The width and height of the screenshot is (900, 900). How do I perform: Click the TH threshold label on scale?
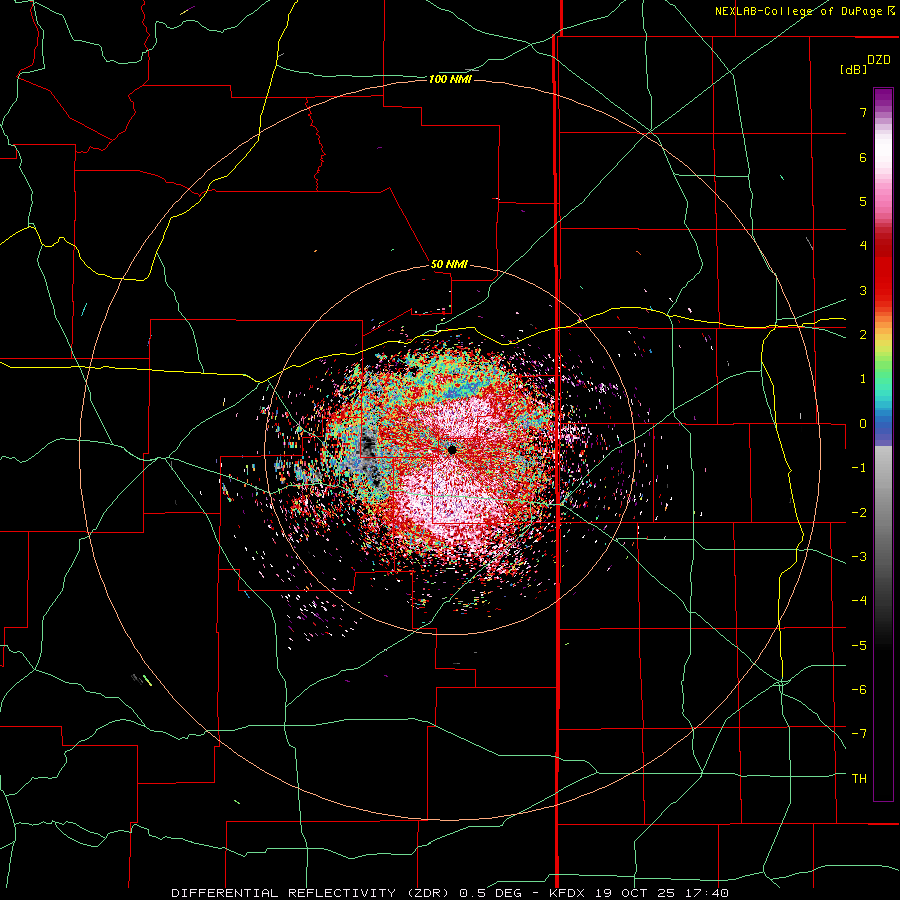click(859, 779)
